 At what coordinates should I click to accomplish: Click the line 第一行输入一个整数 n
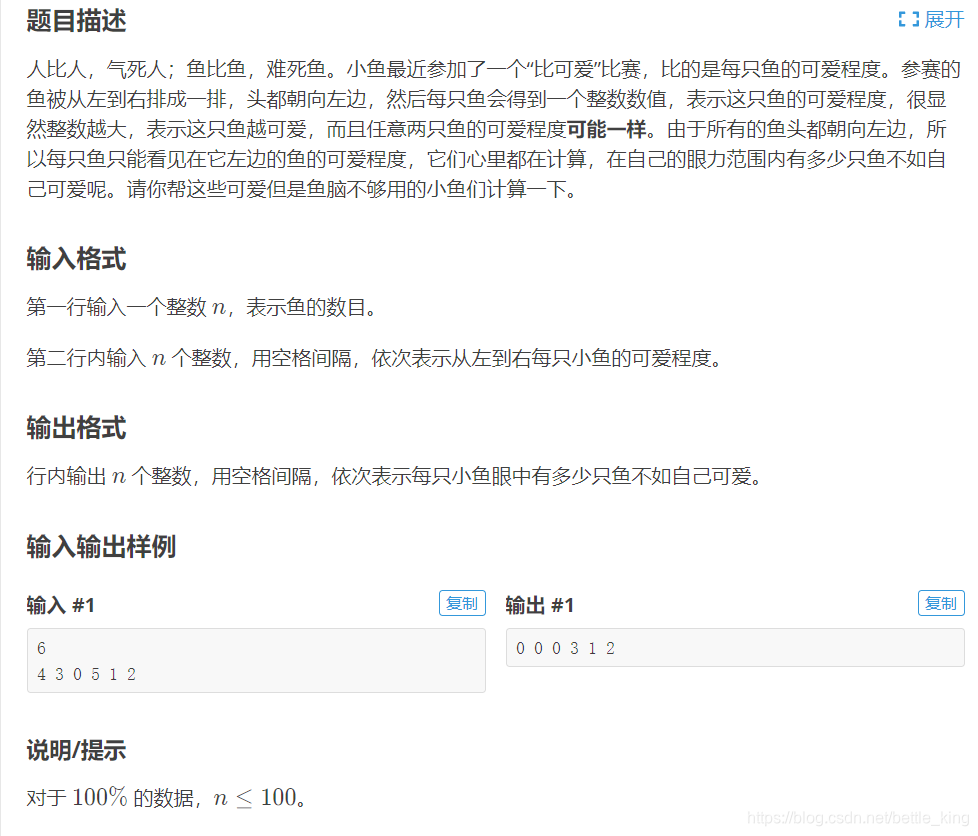(202, 307)
